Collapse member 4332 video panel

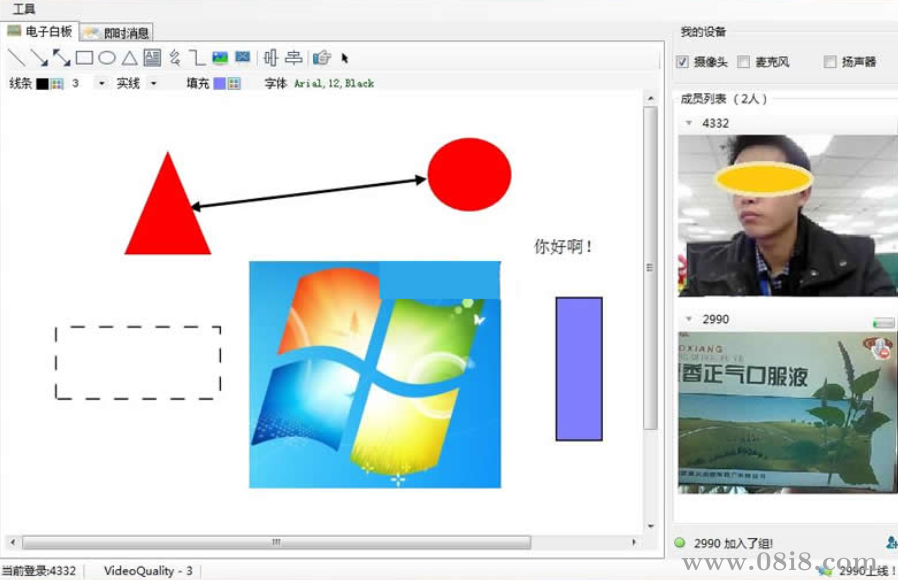click(x=689, y=123)
